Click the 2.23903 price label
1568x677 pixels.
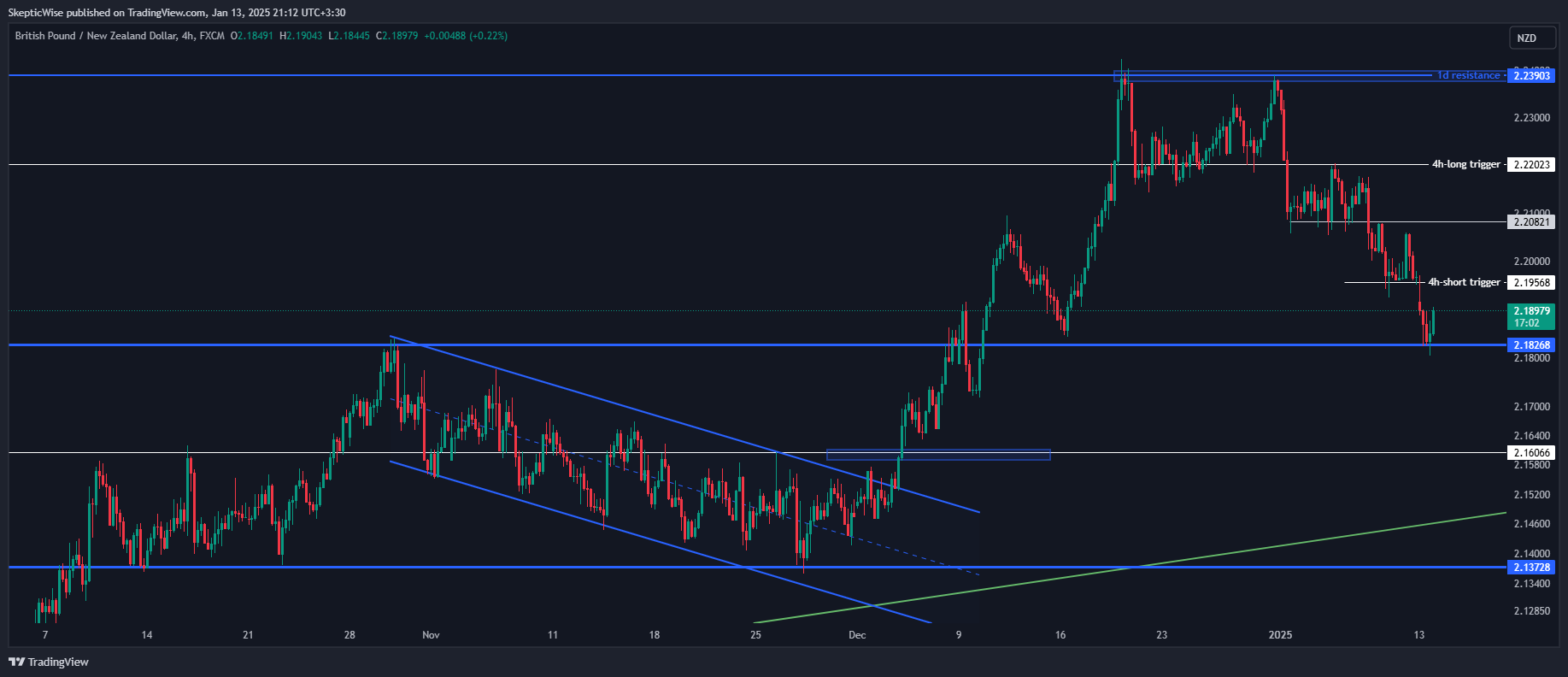tap(1531, 75)
